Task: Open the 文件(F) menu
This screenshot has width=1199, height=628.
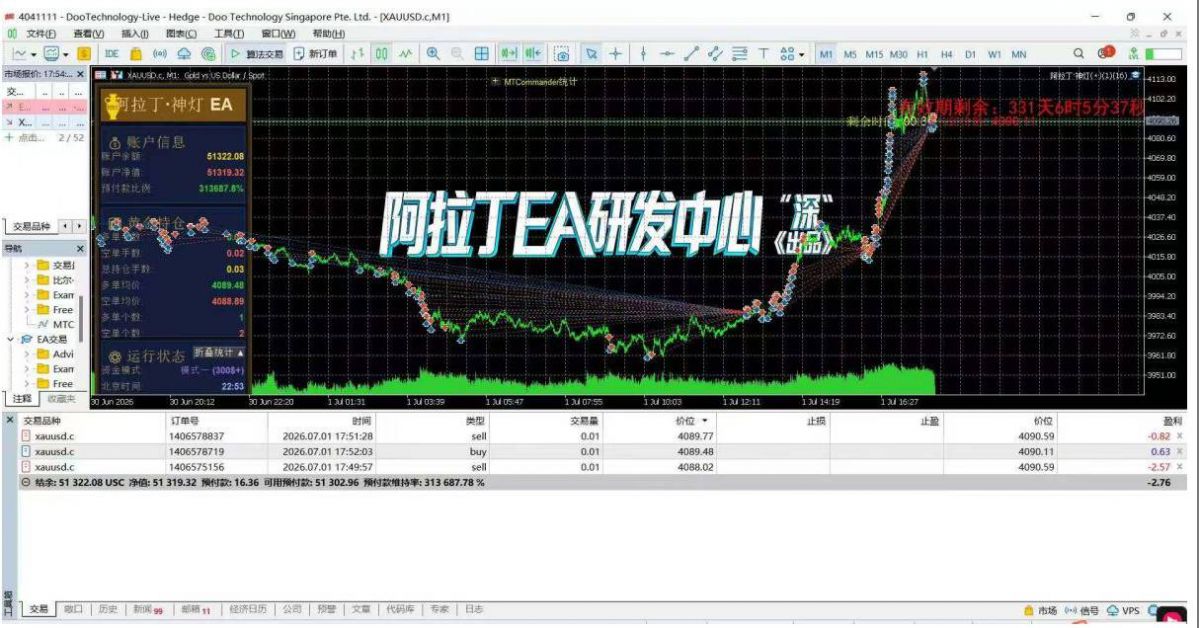Action: (41, 34)
